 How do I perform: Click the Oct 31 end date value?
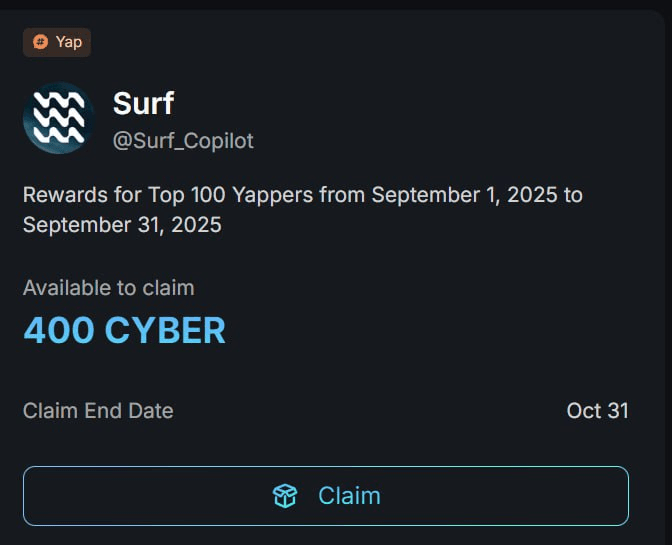pos(597,410)
